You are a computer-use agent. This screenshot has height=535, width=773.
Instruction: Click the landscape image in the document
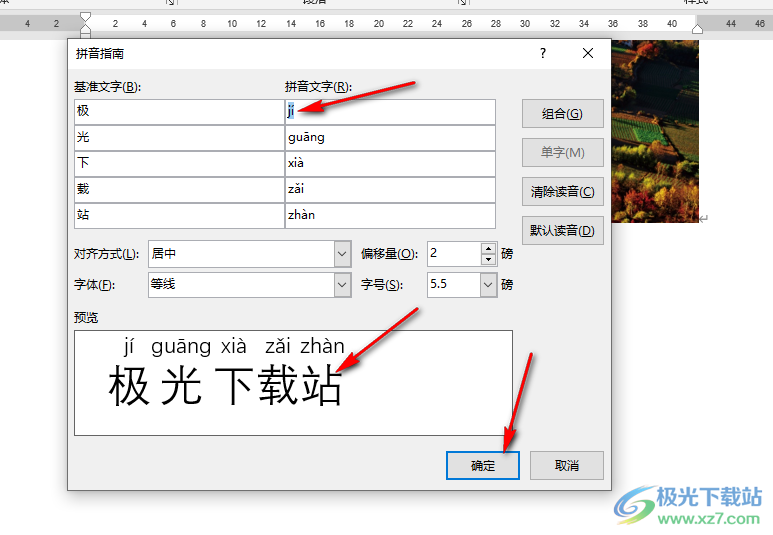pos(655,131)
